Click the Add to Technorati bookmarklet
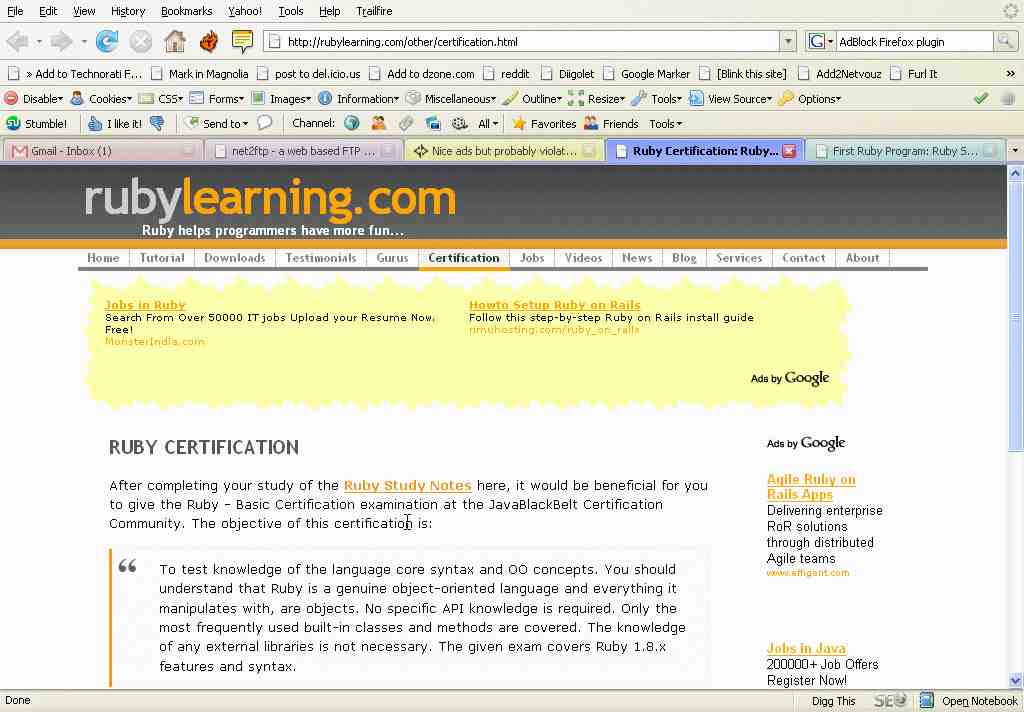Viewport: 1024px width, 712px height. [x=75, y=74]
